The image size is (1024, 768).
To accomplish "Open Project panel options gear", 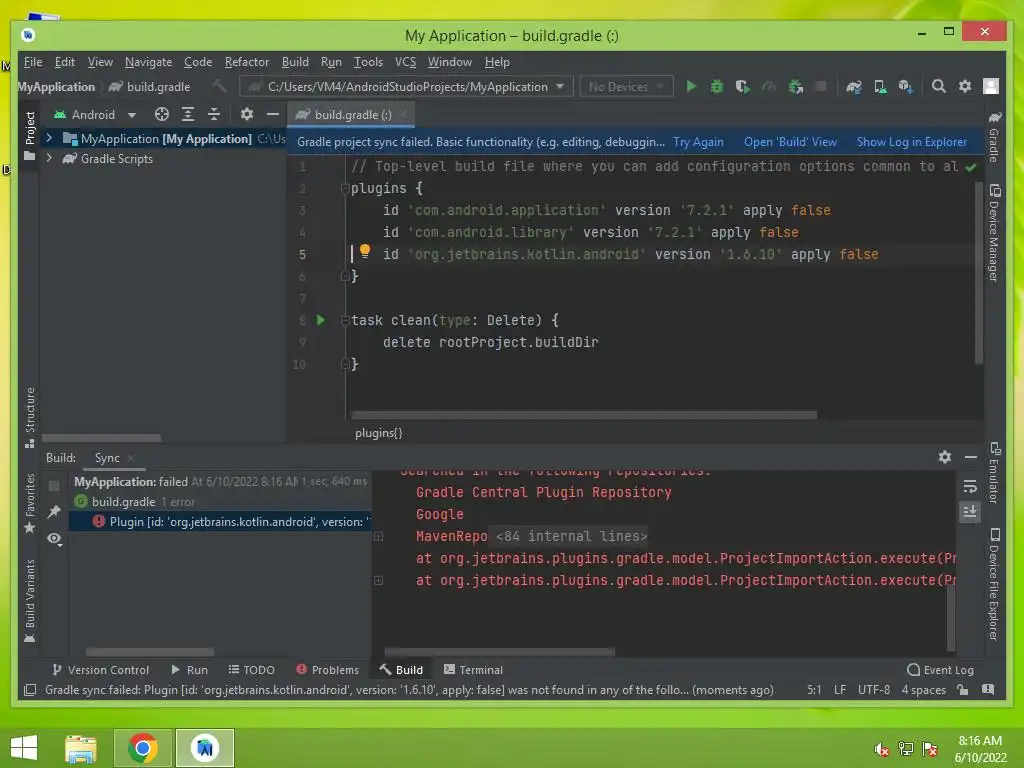I will 247,114.
